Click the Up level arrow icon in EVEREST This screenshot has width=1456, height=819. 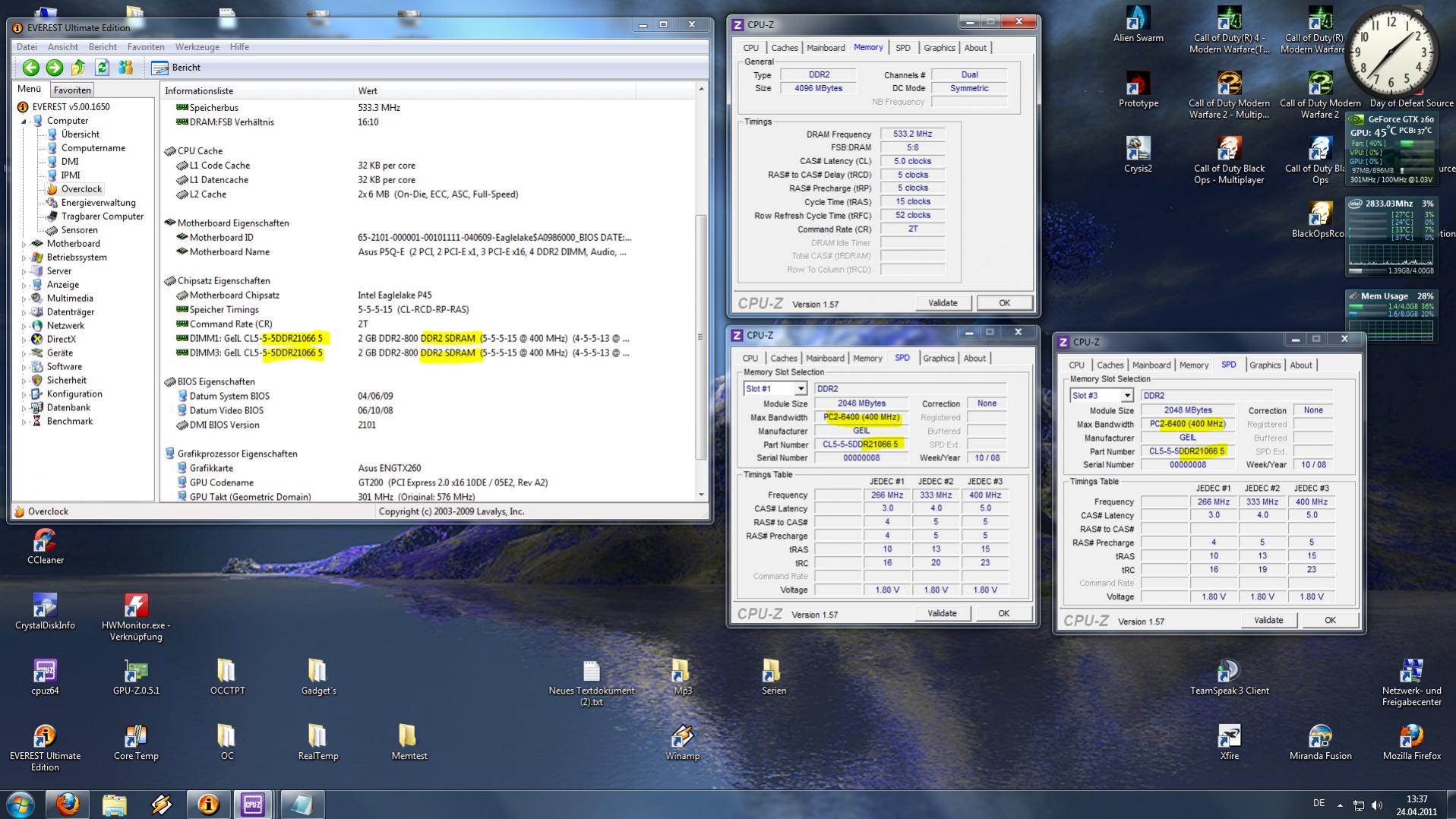(78, 68)
